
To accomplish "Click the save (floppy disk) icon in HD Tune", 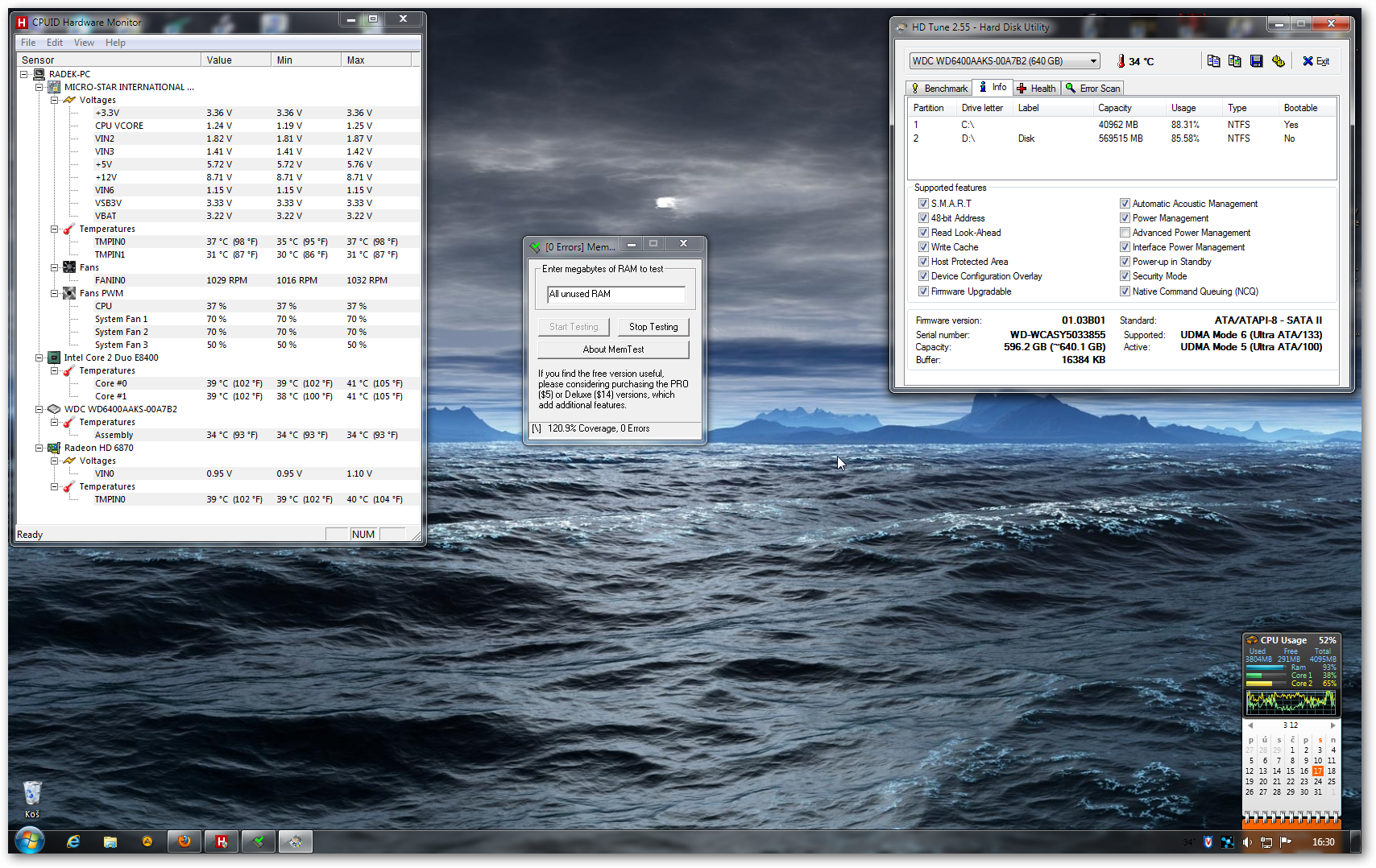I will pos(1256,61).
